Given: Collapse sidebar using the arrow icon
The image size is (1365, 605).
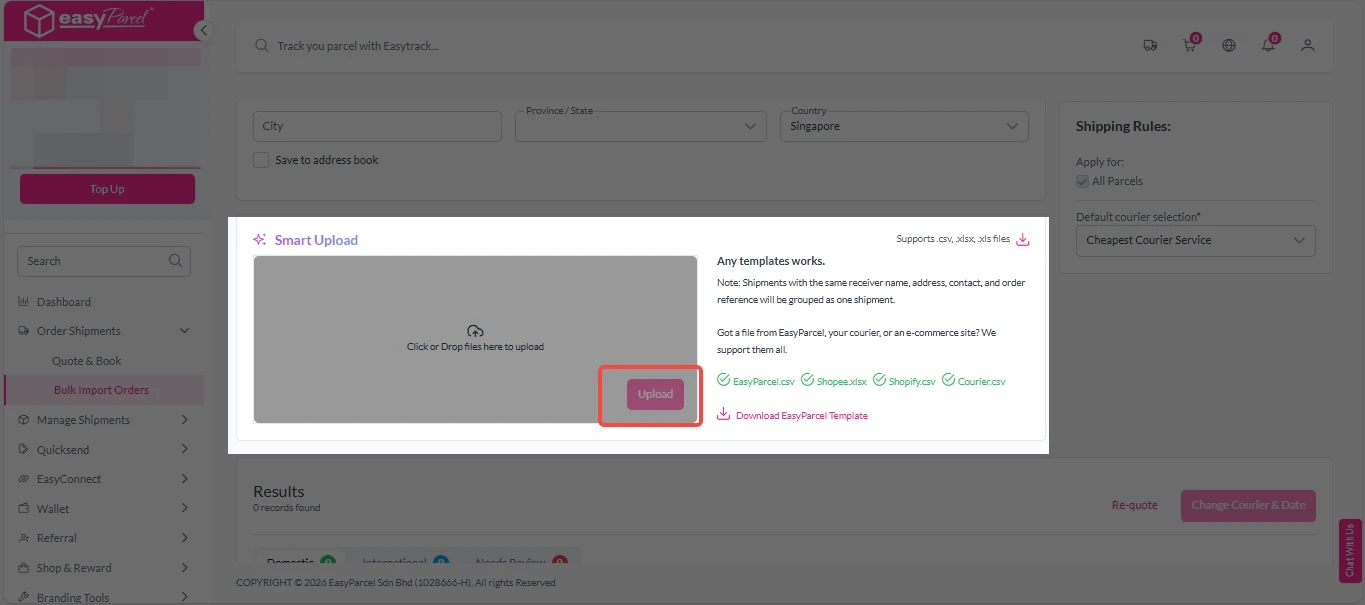Looking at the screenshot, I should point(204,30).
